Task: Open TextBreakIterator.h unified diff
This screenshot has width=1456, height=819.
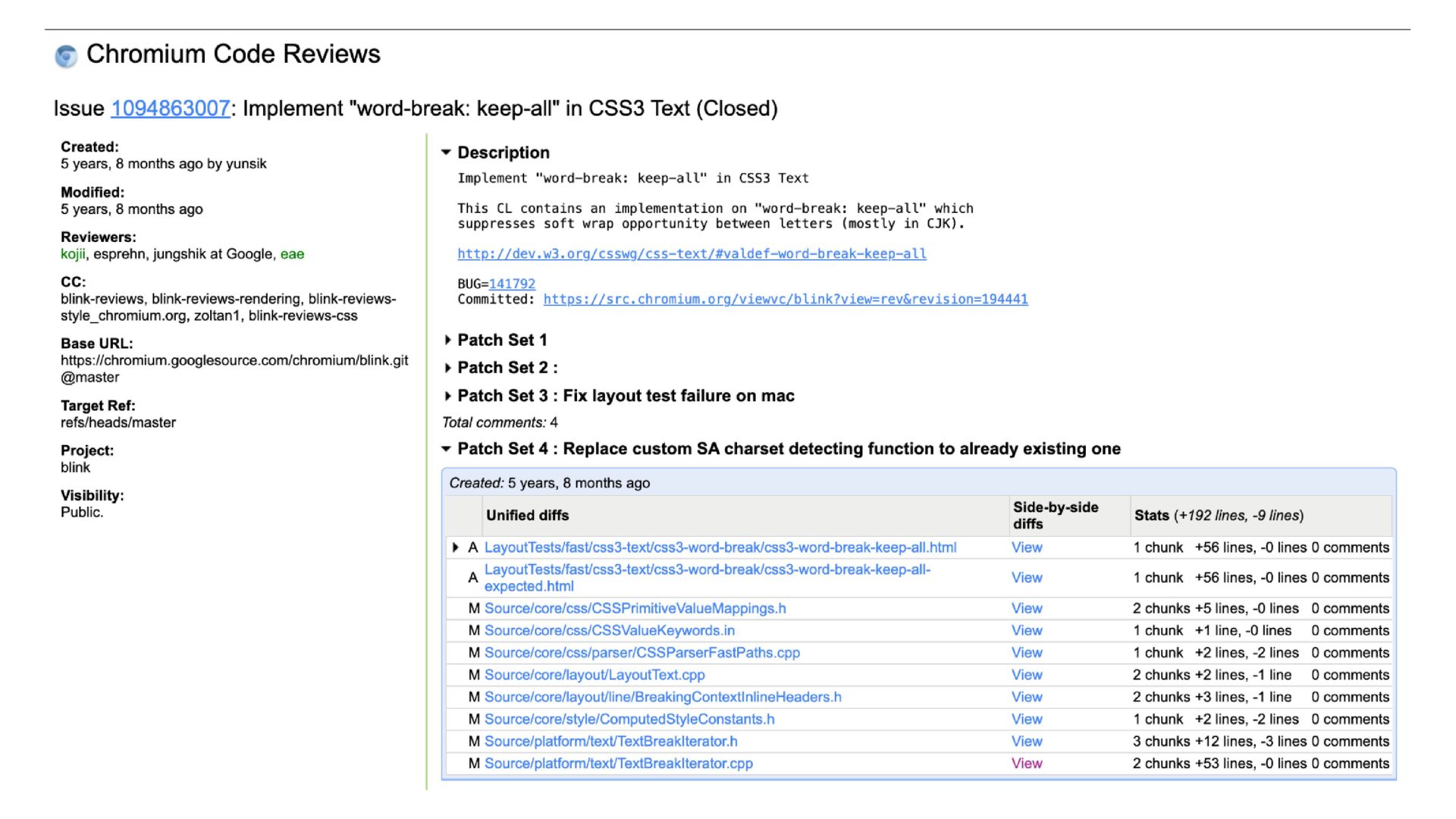Action: [611, 741]
